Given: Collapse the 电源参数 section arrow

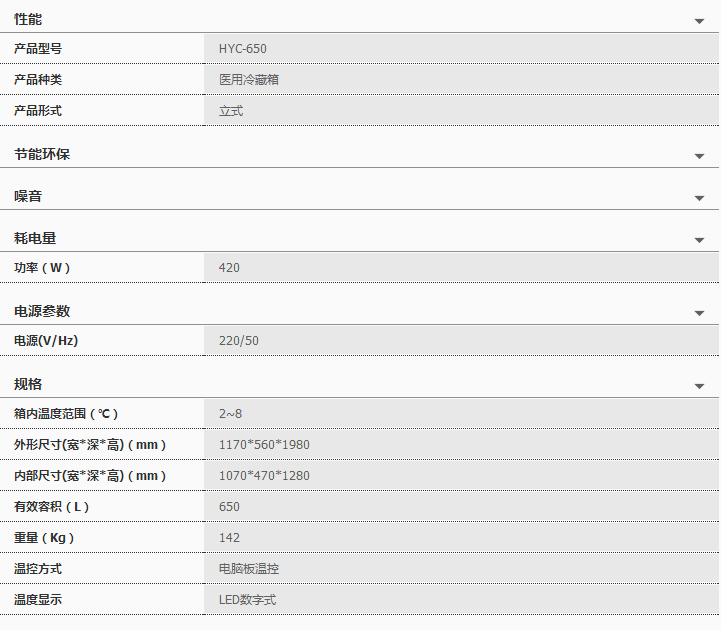Looking at the screenshot, I should coord(699,314).
